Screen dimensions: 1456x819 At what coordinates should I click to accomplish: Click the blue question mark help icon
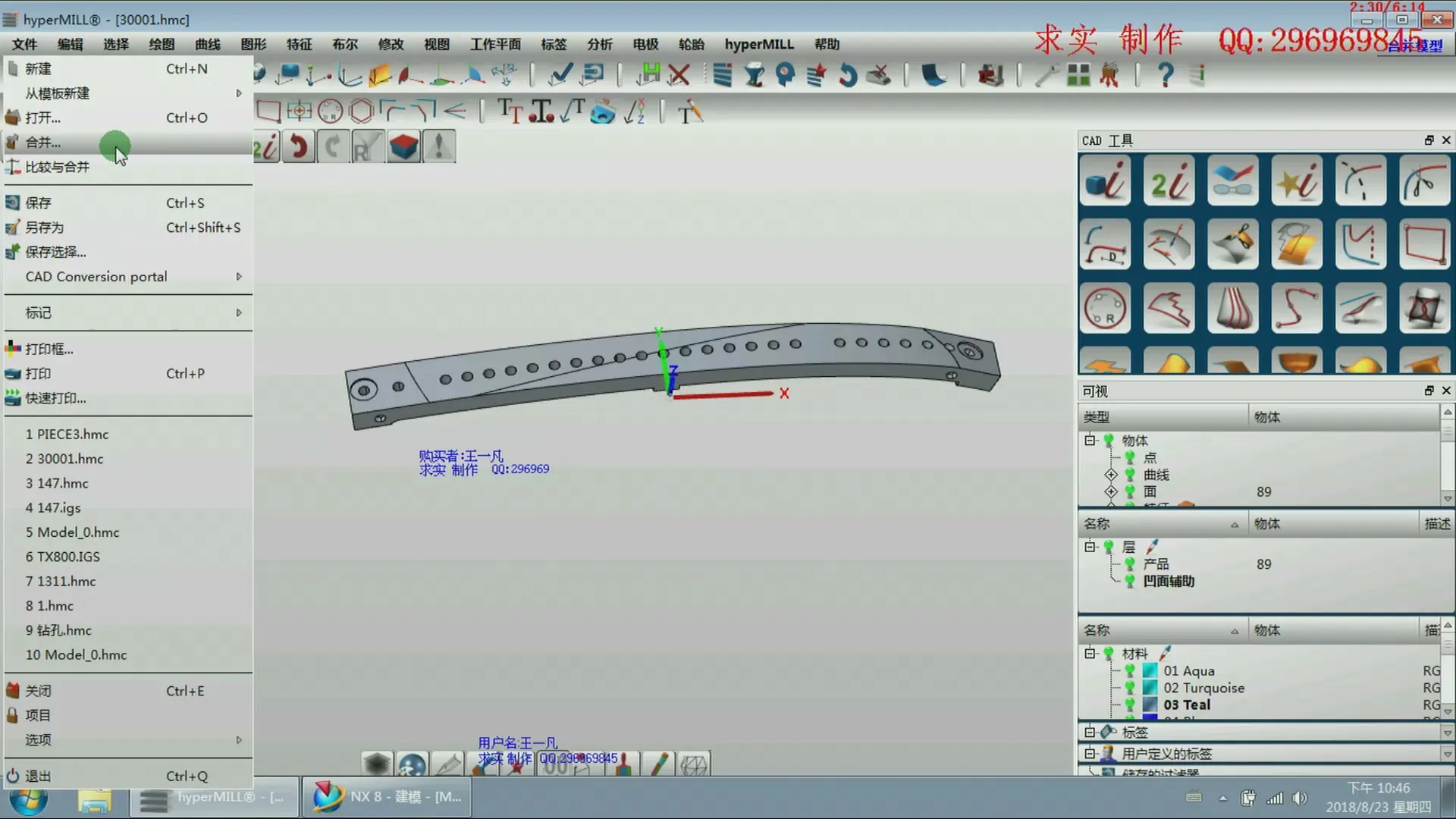1166,75
